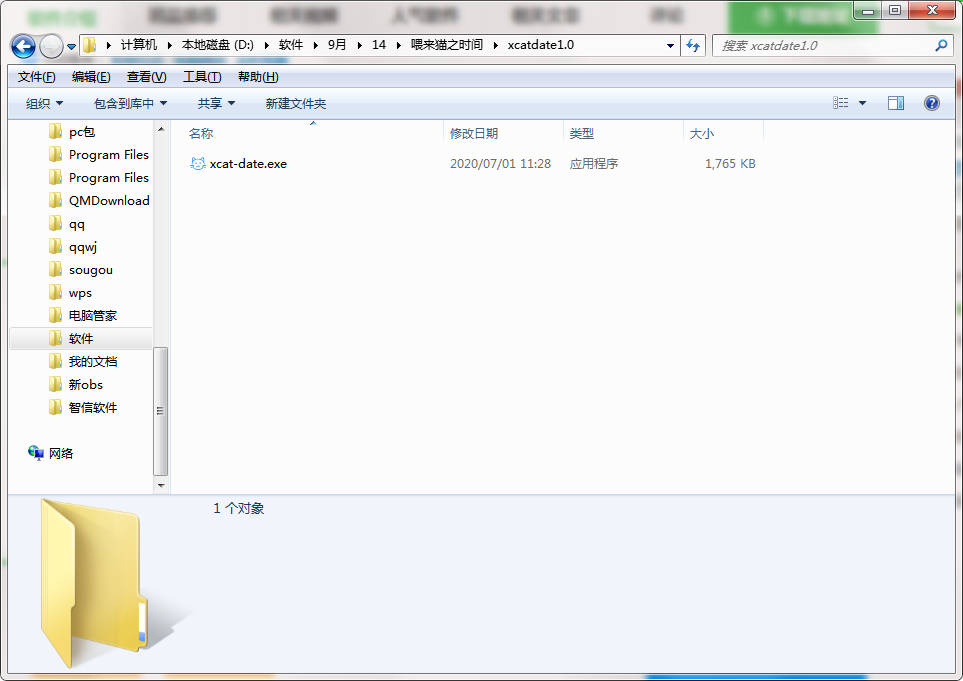This screenshot has width=963, height=681.
Task: Open the recent locations dropdown arrow
Action: 71,47
